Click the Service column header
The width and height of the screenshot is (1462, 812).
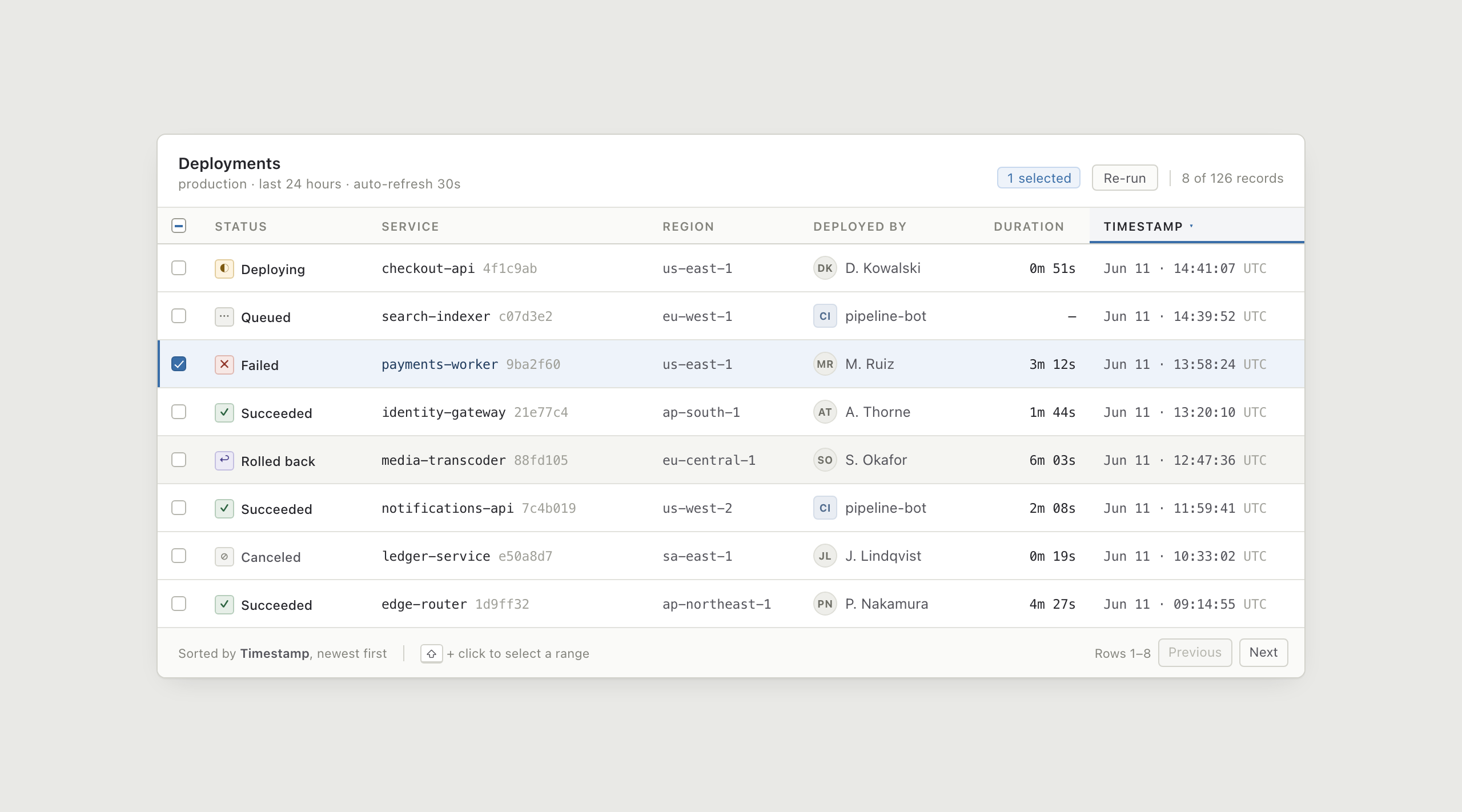tap(410, 227)
